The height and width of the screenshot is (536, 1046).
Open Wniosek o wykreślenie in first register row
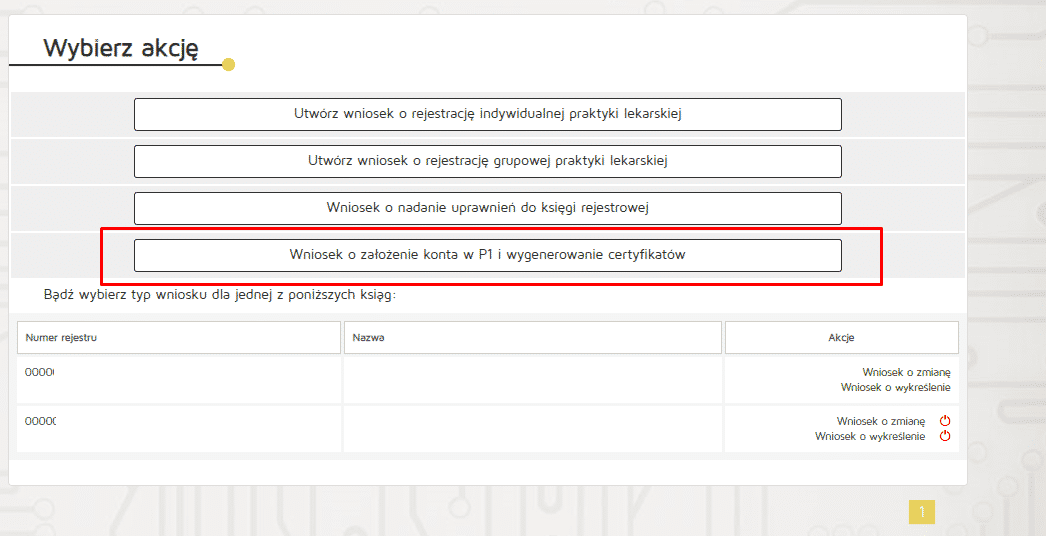pos(895,387)
